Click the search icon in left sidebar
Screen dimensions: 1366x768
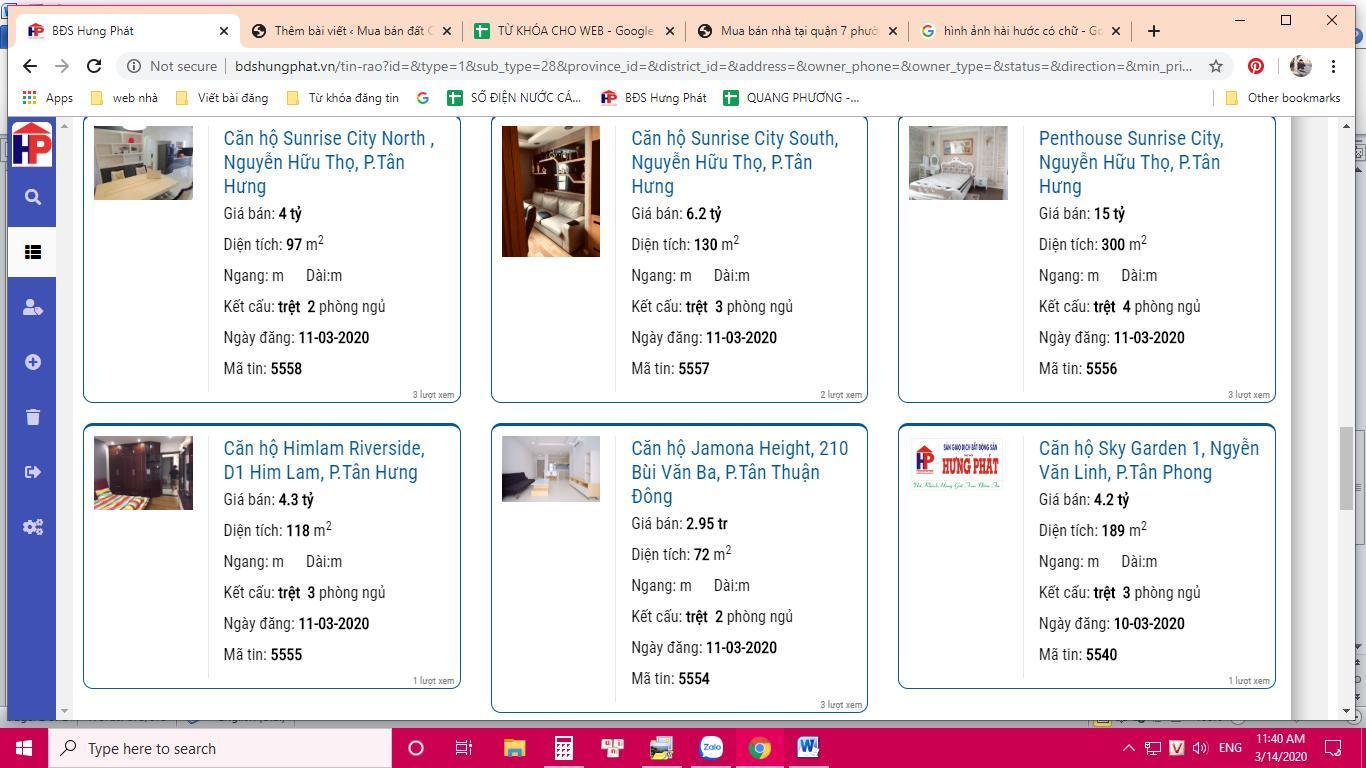pos(32,197)
